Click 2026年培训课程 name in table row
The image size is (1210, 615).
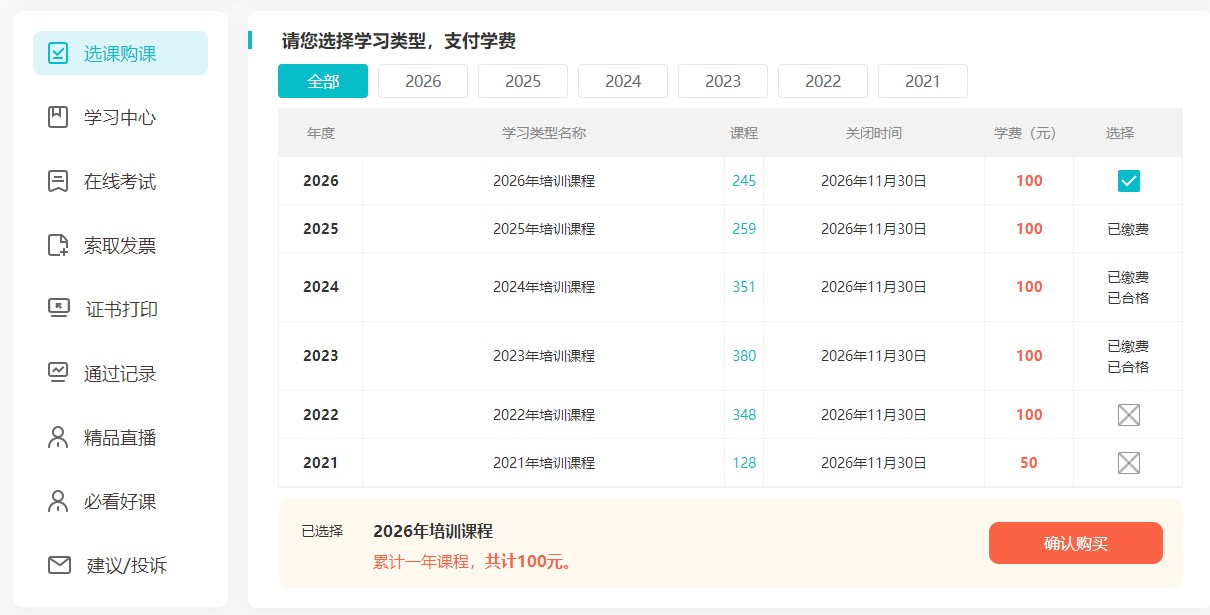pyautogui.click(x=544, y=181)
